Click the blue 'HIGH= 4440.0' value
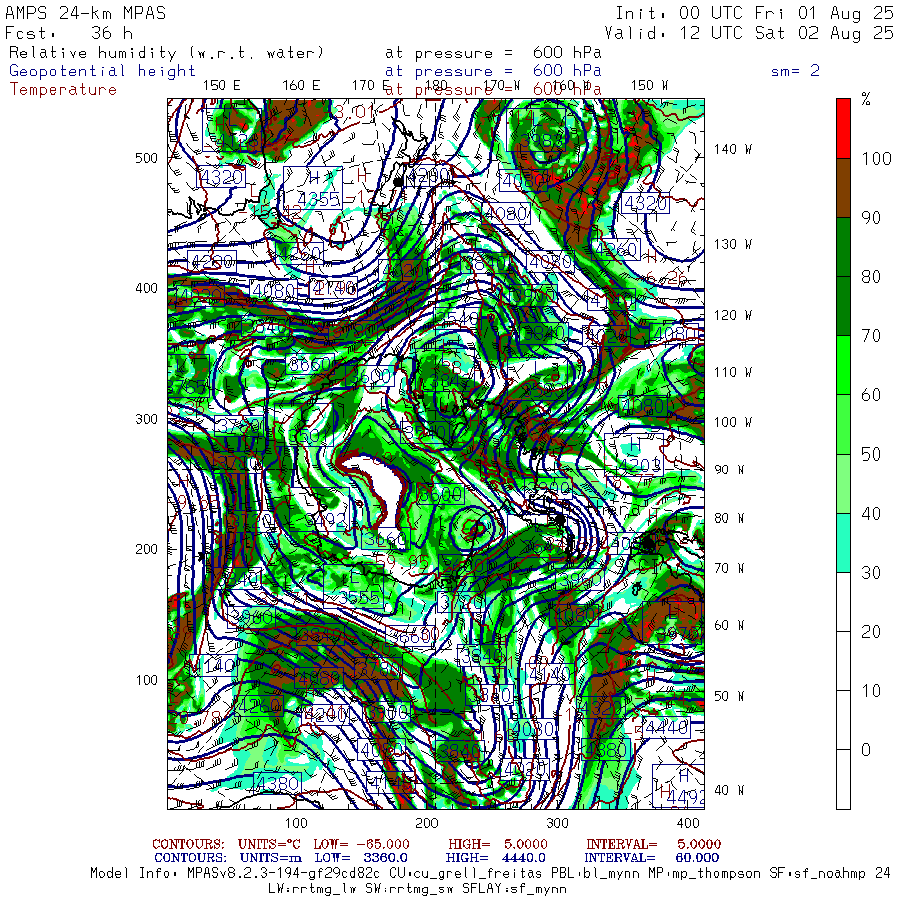The image size is (900, 900). tap(495, 858)
